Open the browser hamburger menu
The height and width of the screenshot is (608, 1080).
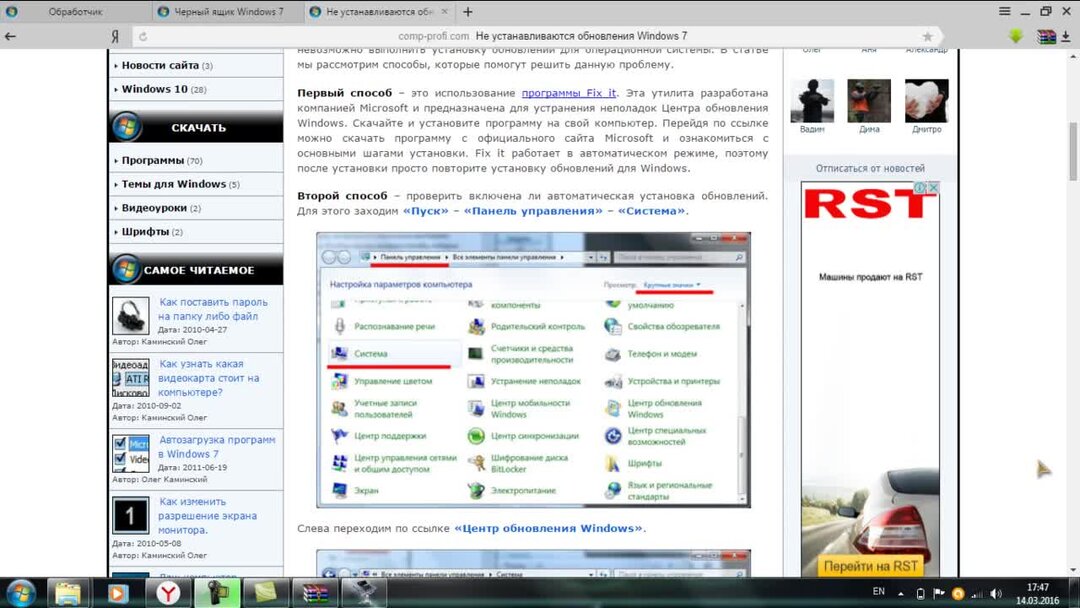1005,11
